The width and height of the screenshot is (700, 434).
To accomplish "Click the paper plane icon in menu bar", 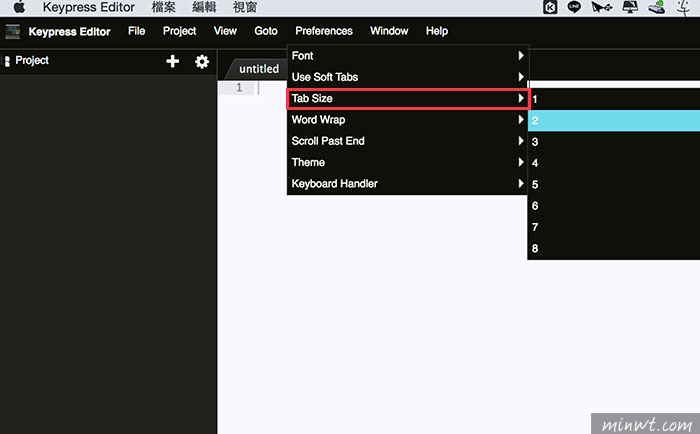I will coord(601,7).
